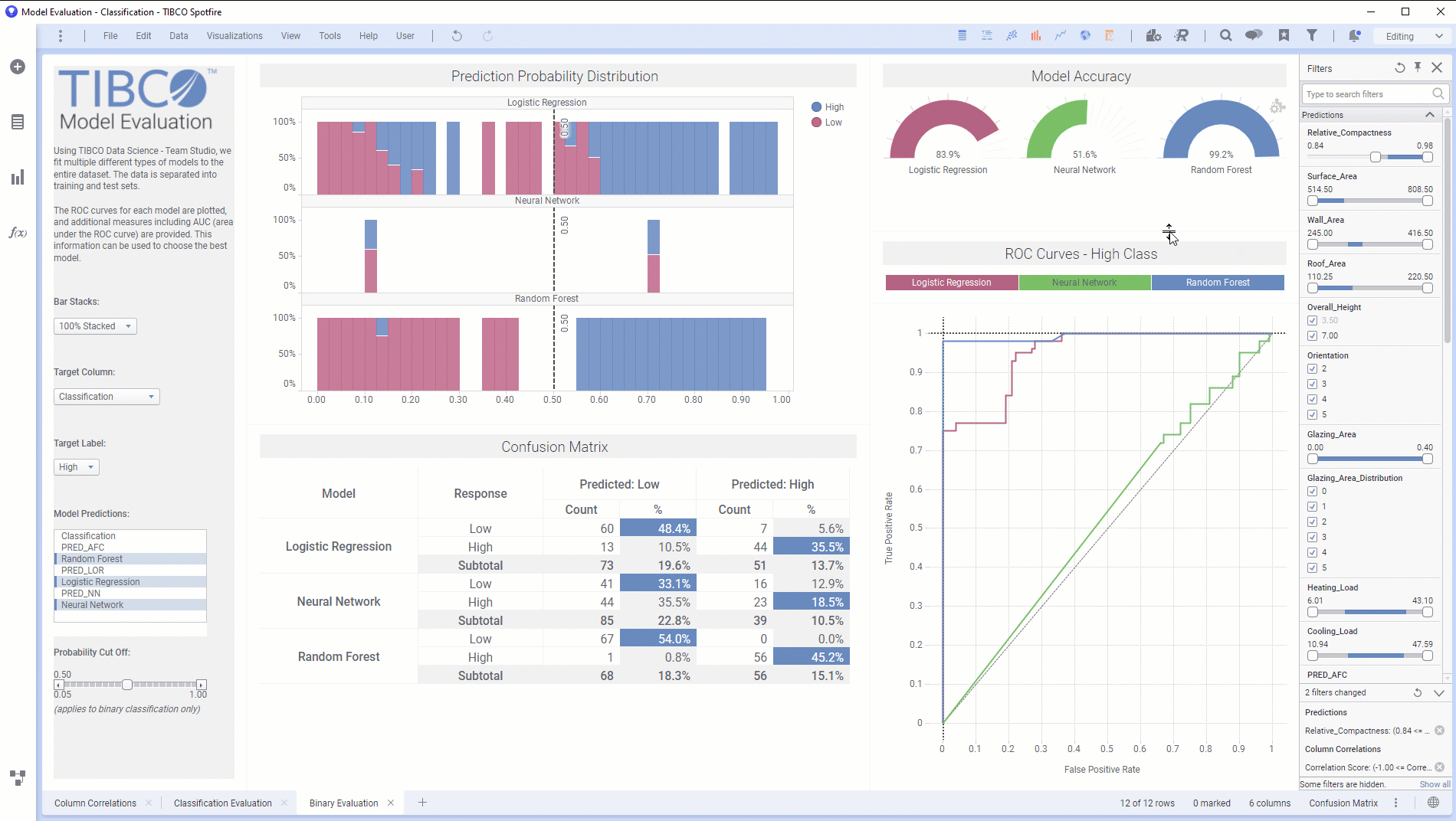
Task: Open the line chart visualization icon
Action: pos(1061,35)
